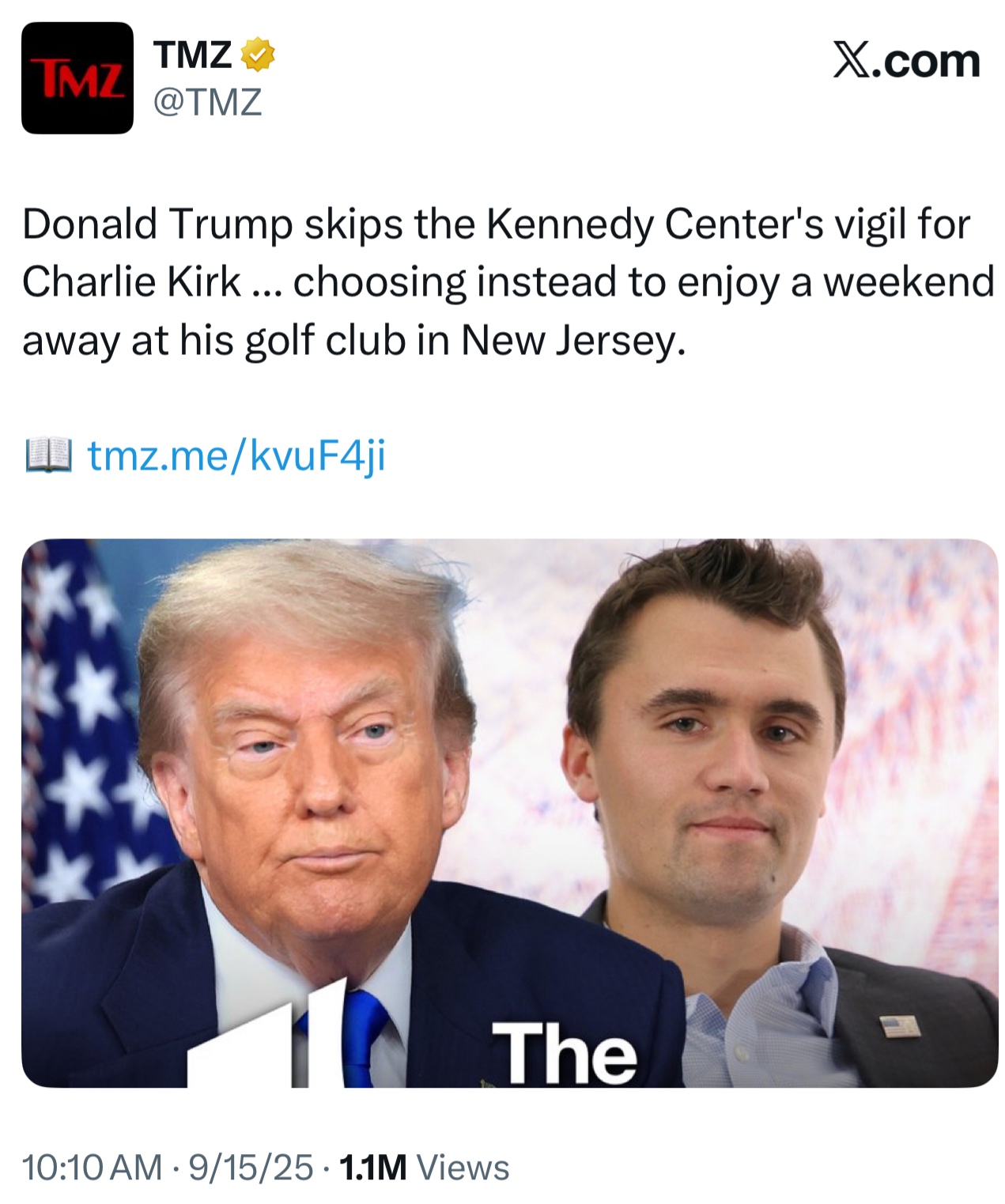Click the flag lapel pin in the photo
This screenshot has width=1005, height=1204.
coord(901,1027)
